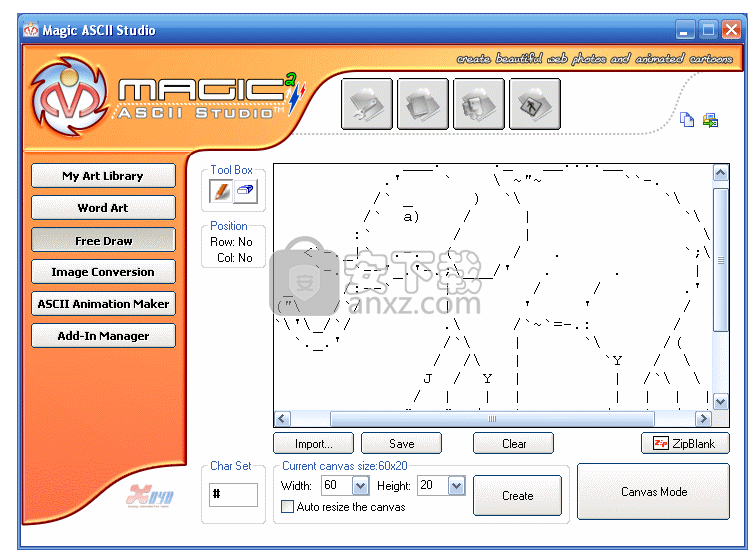Open My Art Library
The image size is (754, 556).
(x=103, y=176)
